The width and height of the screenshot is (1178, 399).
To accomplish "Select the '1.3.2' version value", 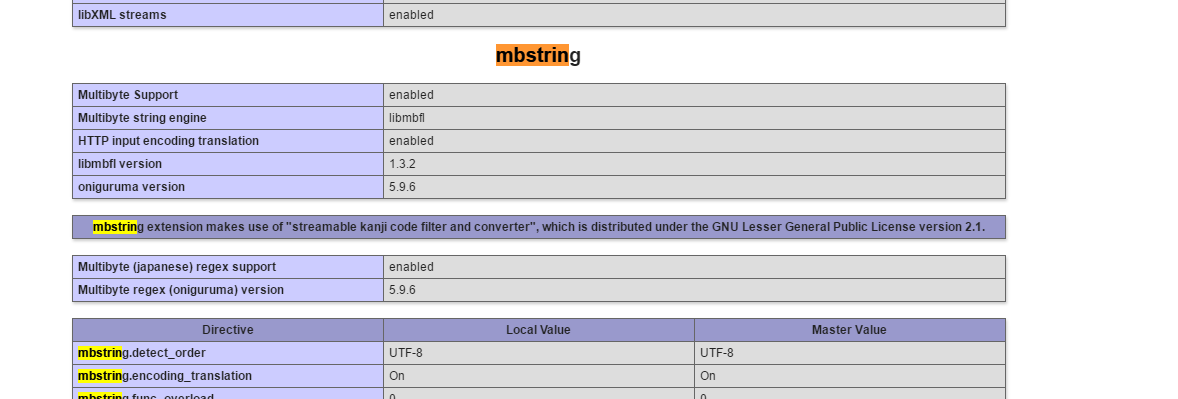I will coord(402,165).
